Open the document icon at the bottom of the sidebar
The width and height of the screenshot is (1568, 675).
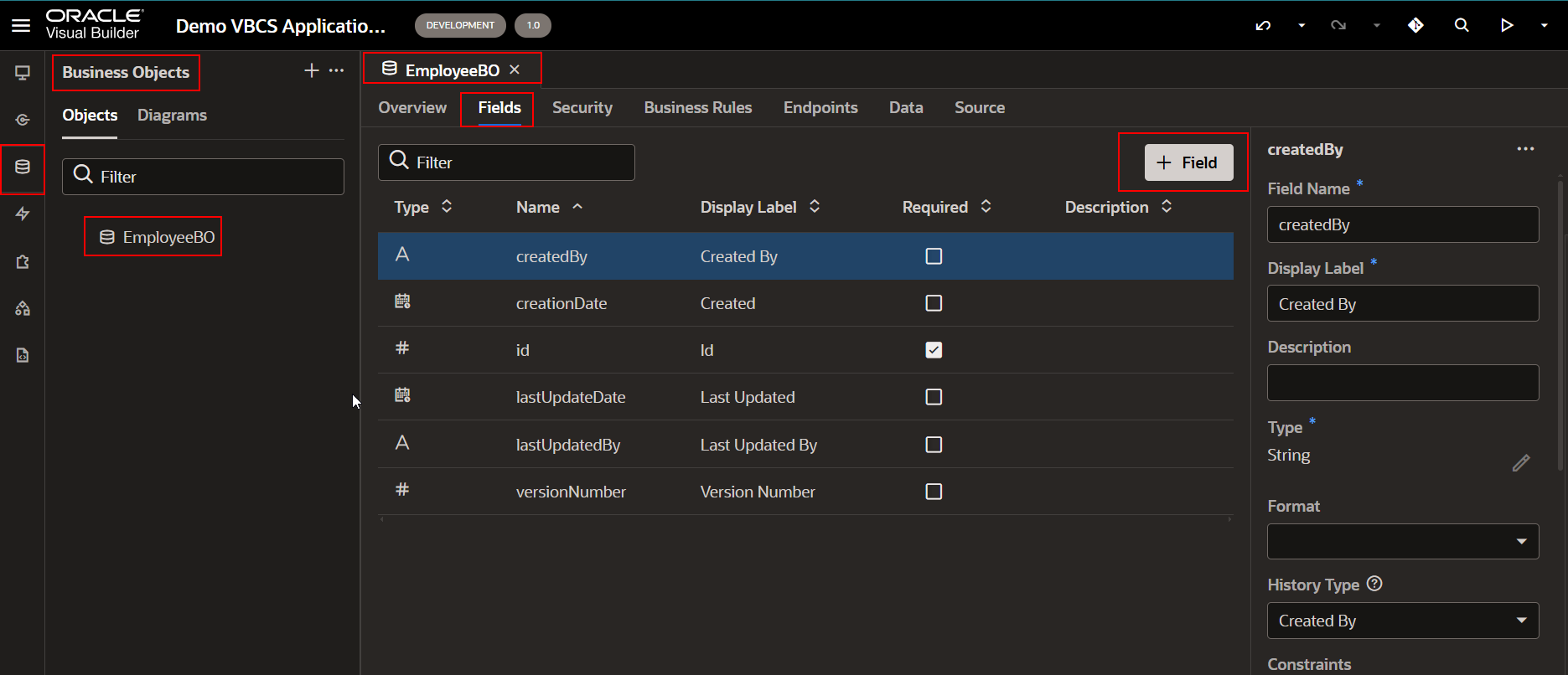click(x=23, y=356)
